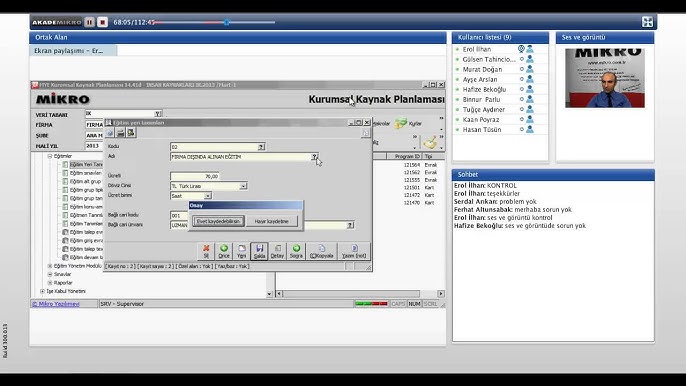The height and width of the screenshot is (386, 686).
Task: Click user icon beside Ayşe Arslan
Action: click(530, 79)
